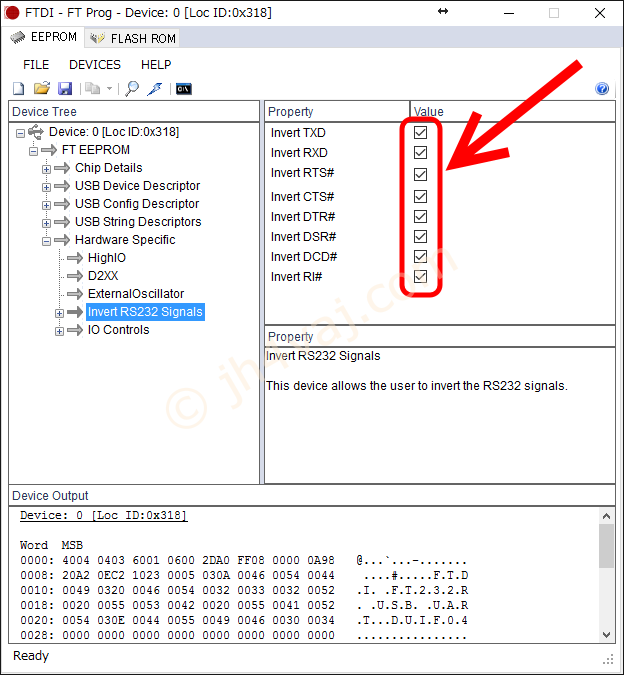624x675 pixels.
Task: Click the Invert RI# property label
Action: 296,277
